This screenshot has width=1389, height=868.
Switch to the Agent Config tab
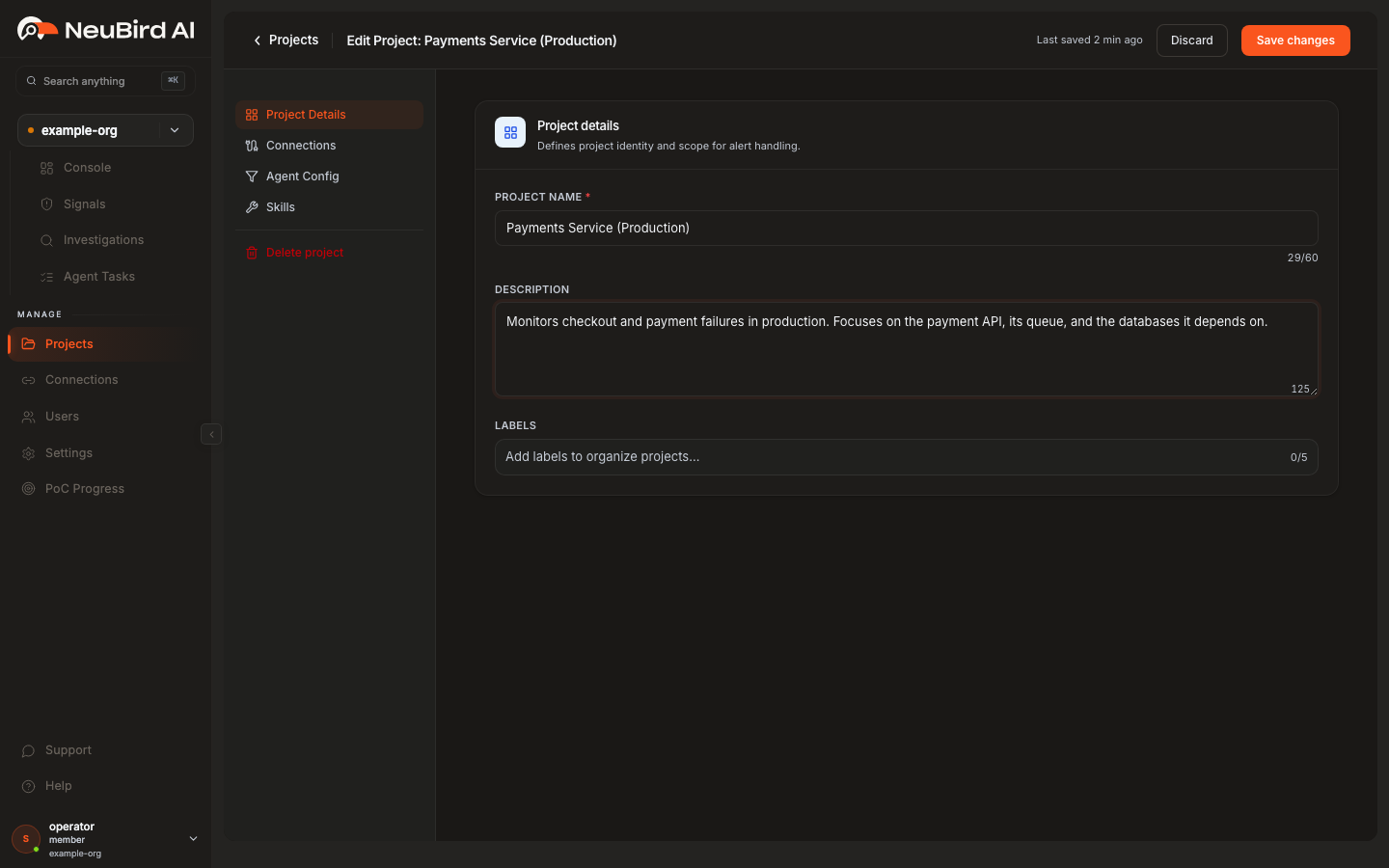[329, 176]
